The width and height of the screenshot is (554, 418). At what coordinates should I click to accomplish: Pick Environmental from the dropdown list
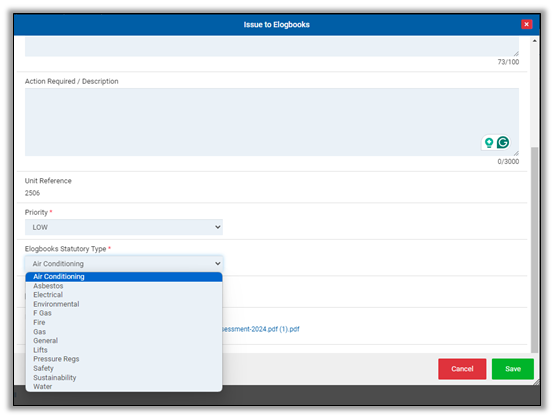click(x=56, y=304)
